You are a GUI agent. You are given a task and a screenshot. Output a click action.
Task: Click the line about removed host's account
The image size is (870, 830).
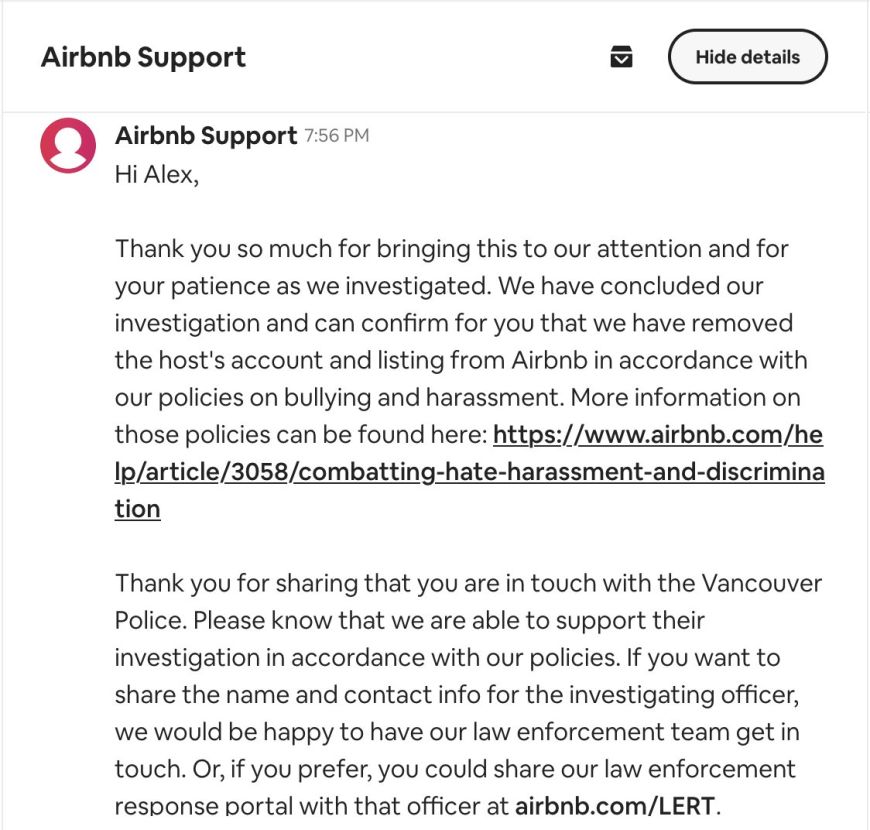tap(461, 361)
